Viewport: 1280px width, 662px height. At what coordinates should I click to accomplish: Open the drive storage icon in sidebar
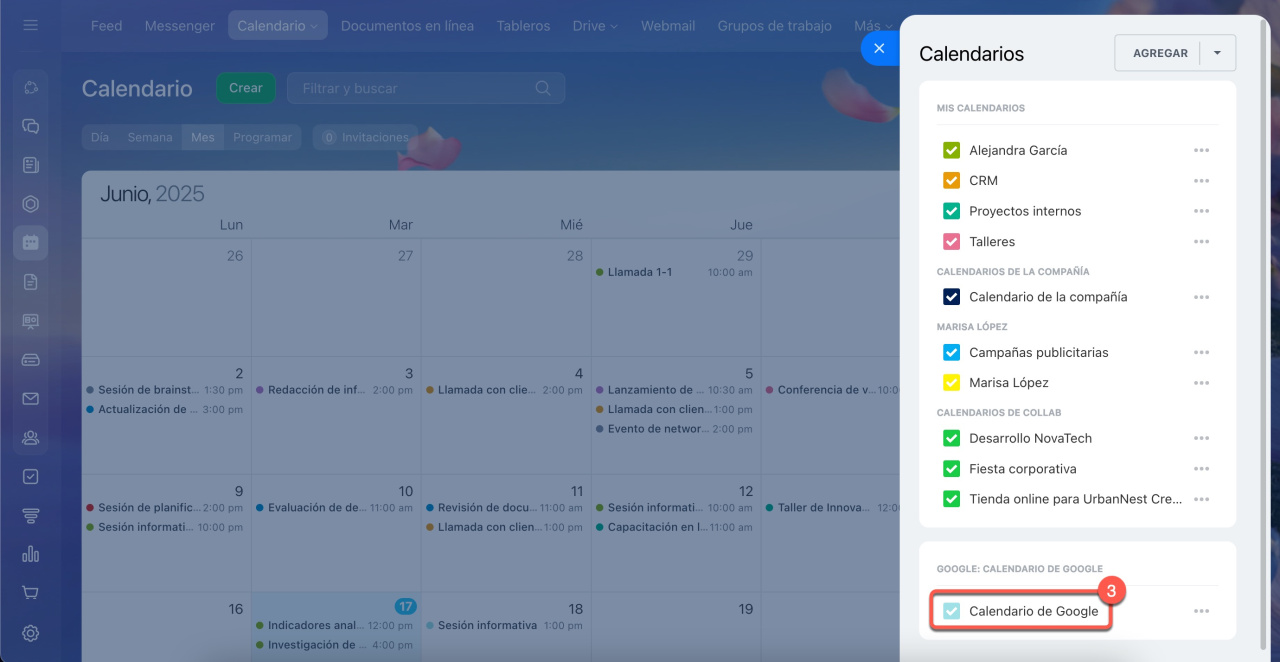(x=30, y=360)
